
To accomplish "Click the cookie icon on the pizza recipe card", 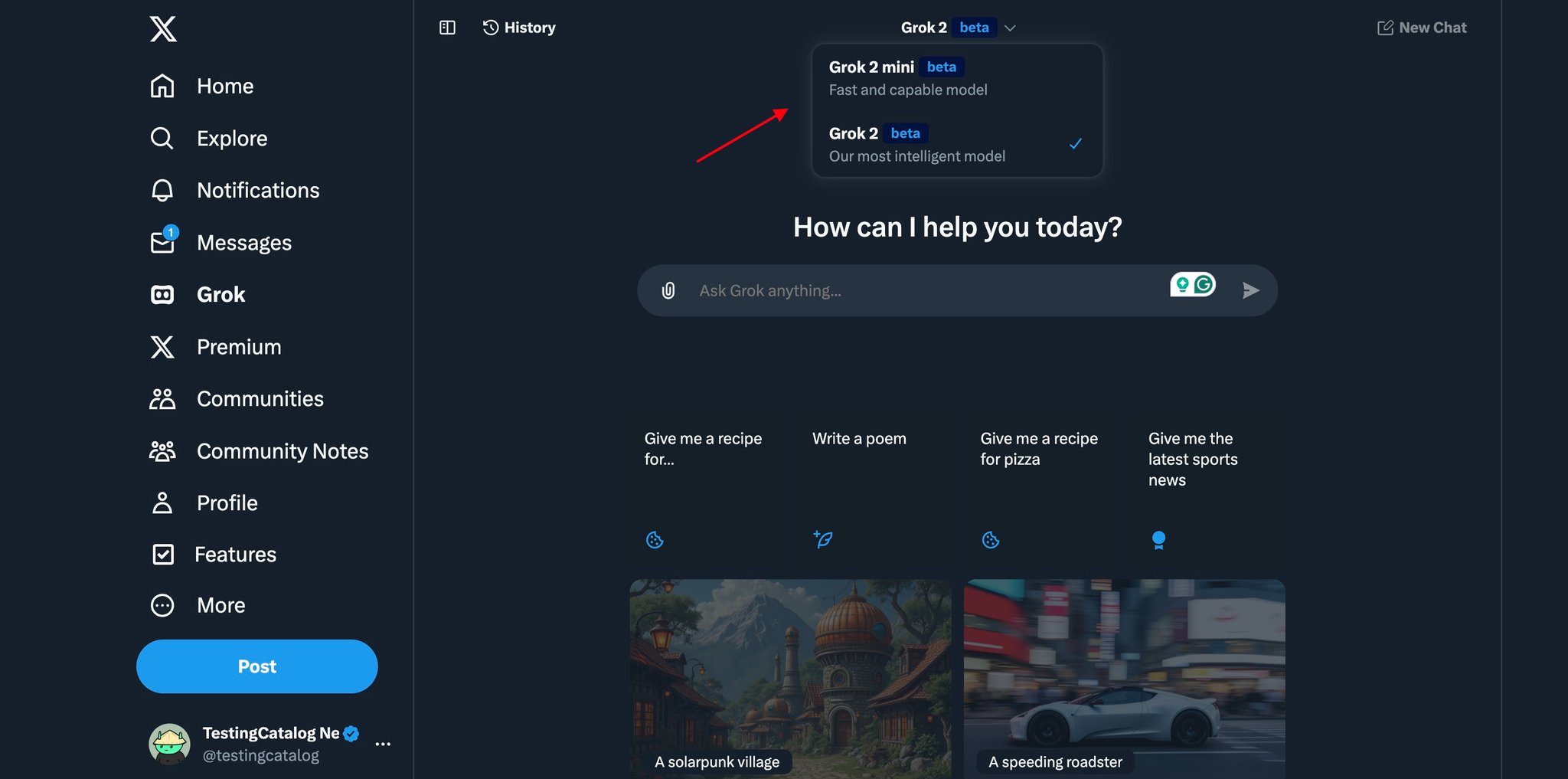I will click(991, 540).
